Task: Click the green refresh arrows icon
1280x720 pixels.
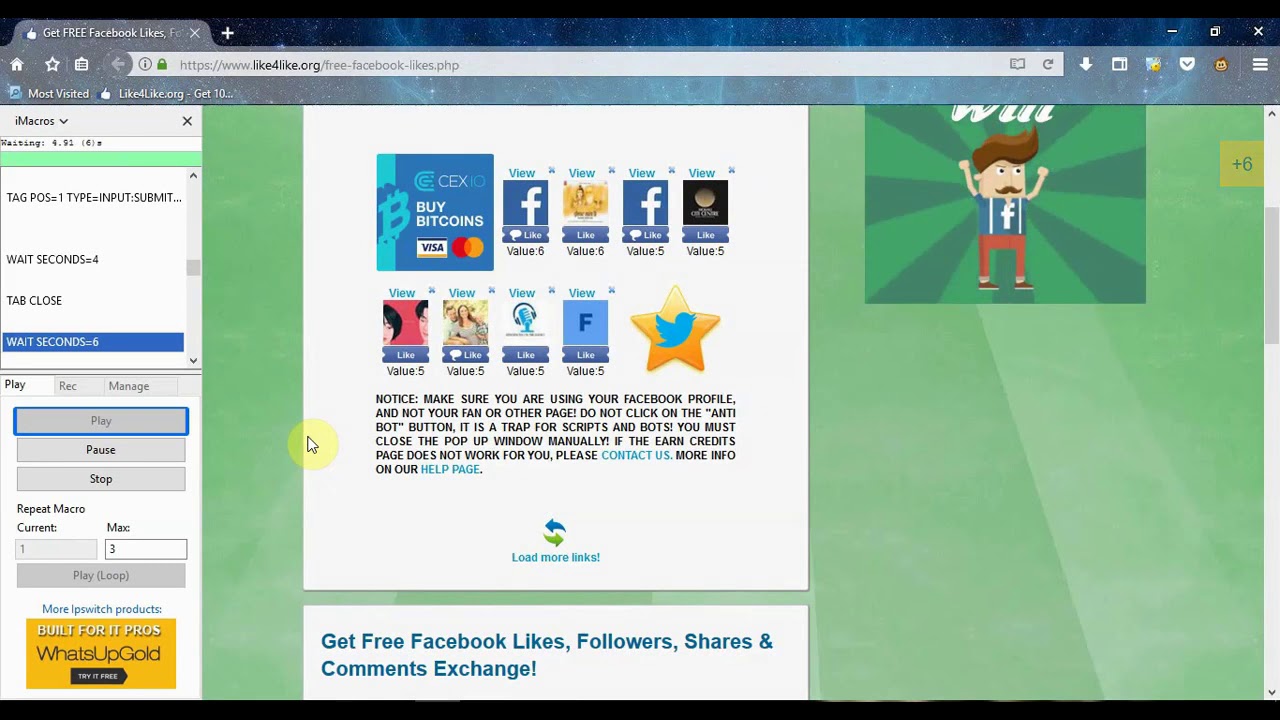Action: click(555, 532)
